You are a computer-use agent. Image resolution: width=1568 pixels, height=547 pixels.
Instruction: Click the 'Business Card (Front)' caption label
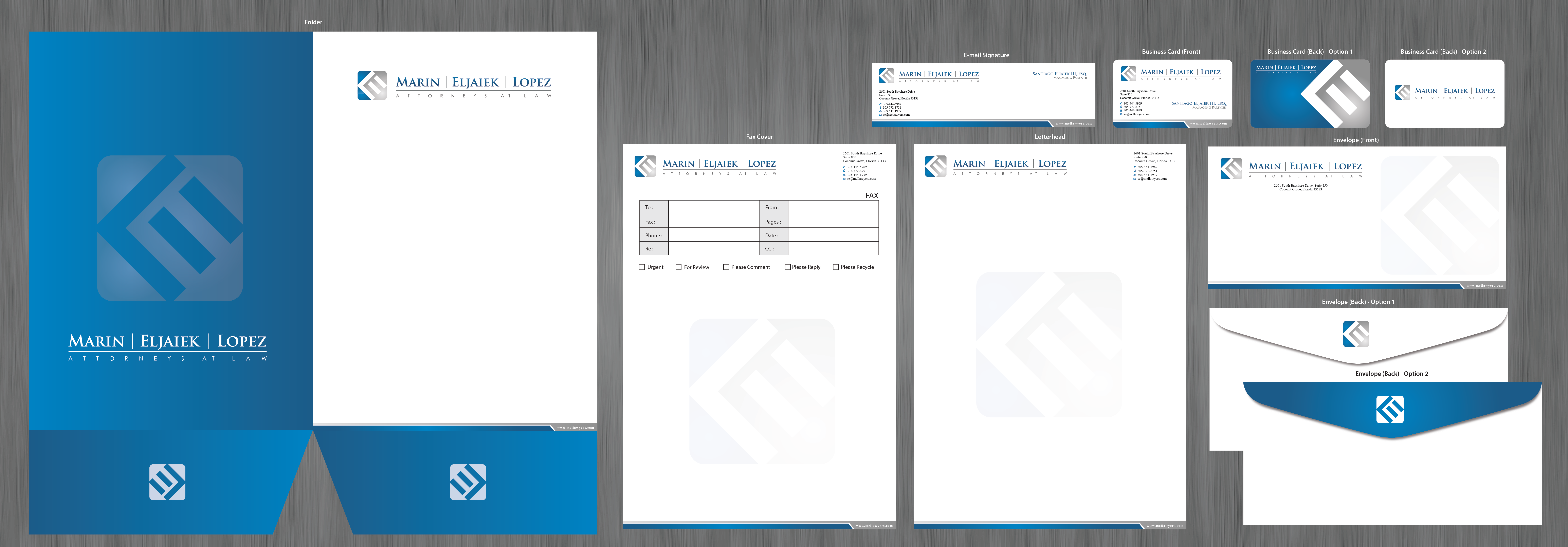1171,52
